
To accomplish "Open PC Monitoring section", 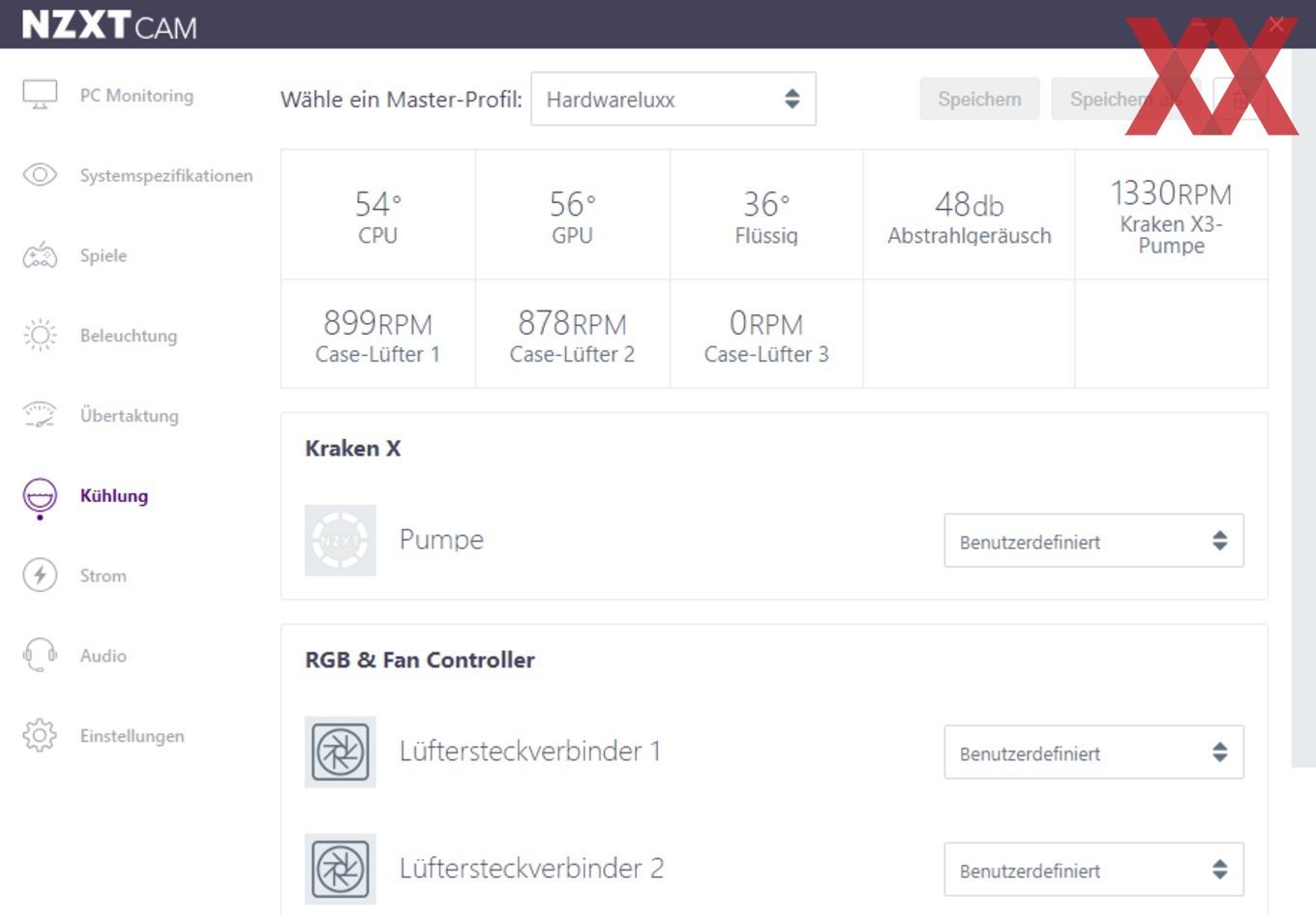I will (136, 96).
